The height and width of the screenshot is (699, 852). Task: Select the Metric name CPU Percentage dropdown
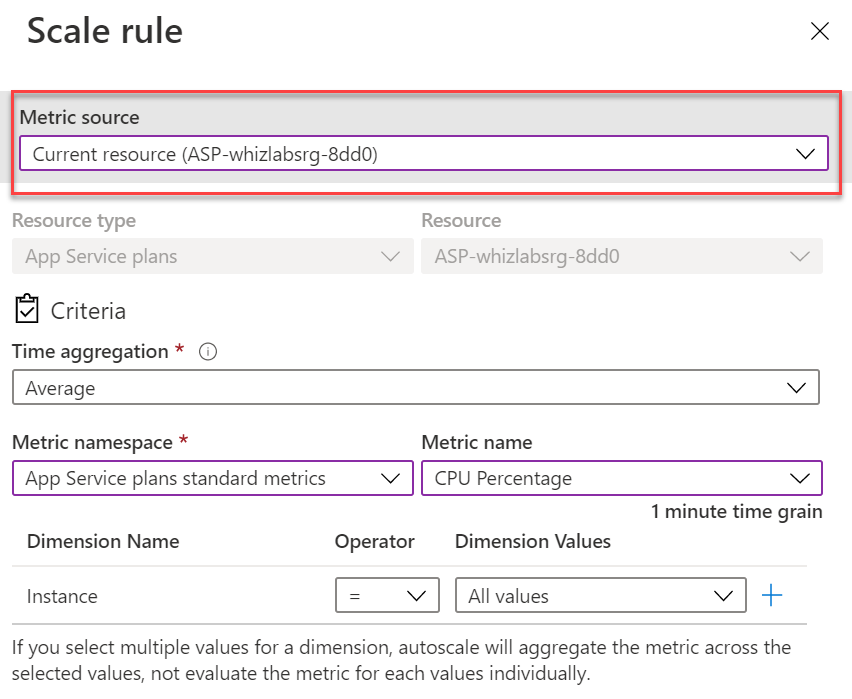pos(621,478)
